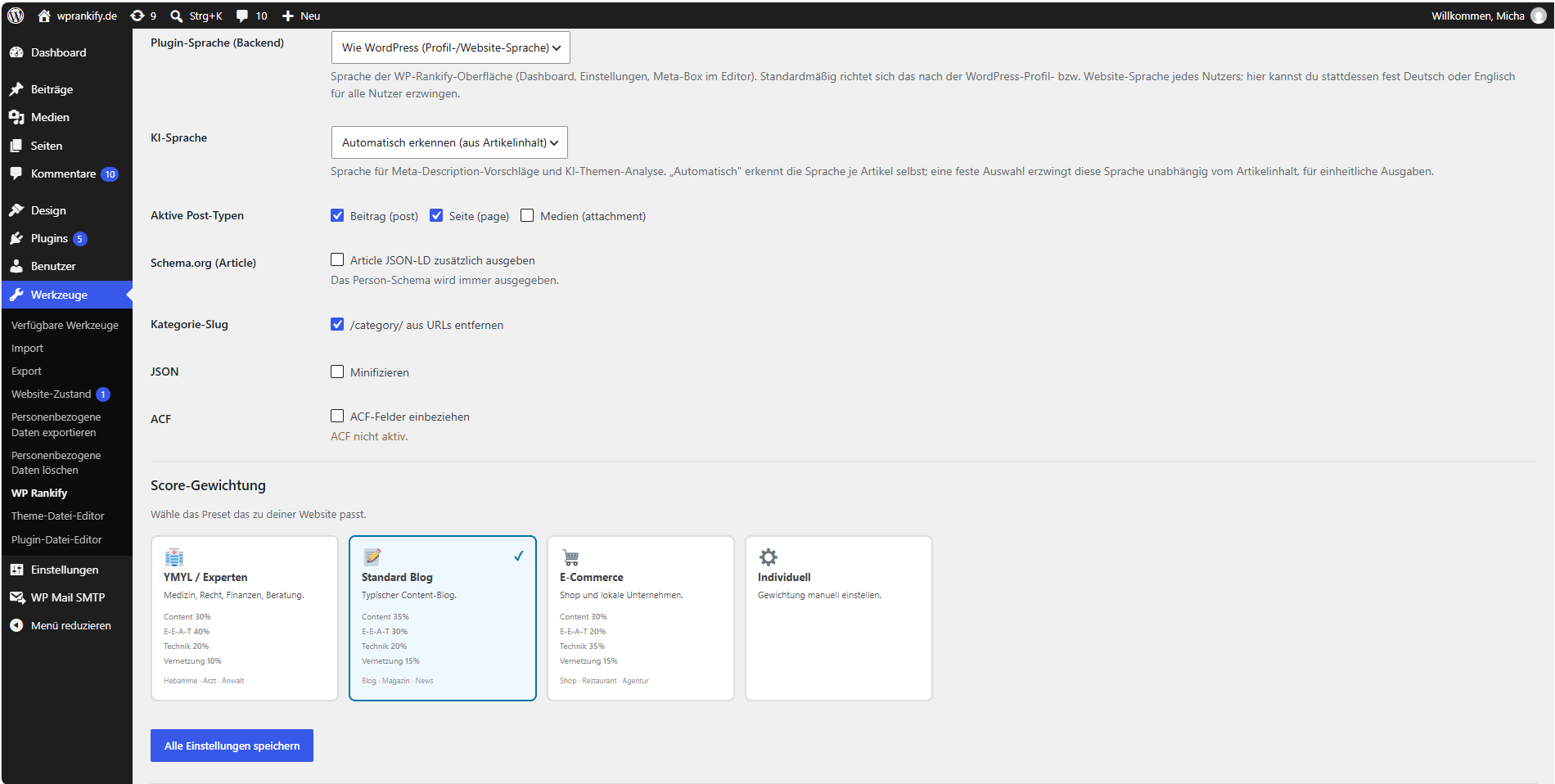The image size is (1555, 784).
Task: Open Export submenu item
Action: (x=26, y=371)
